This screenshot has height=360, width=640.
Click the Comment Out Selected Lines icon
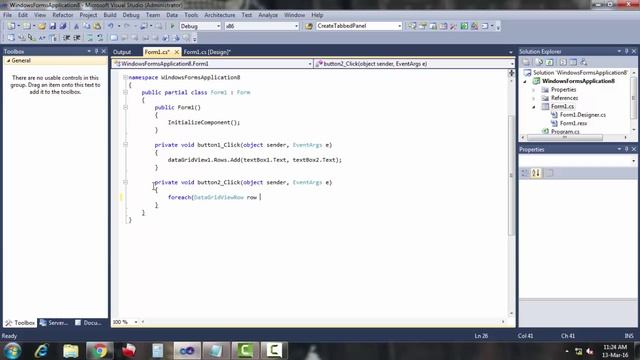pyautogui.click(x=90, y=38)
